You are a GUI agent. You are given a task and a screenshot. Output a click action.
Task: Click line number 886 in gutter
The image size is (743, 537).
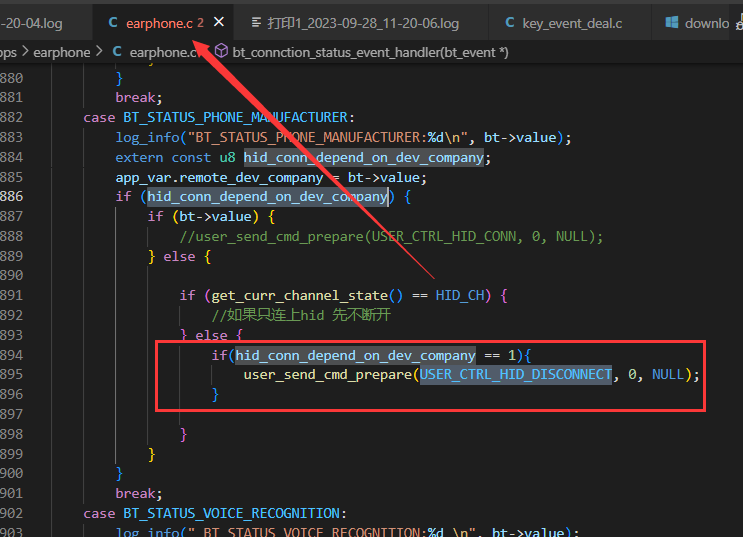point(11,196)
